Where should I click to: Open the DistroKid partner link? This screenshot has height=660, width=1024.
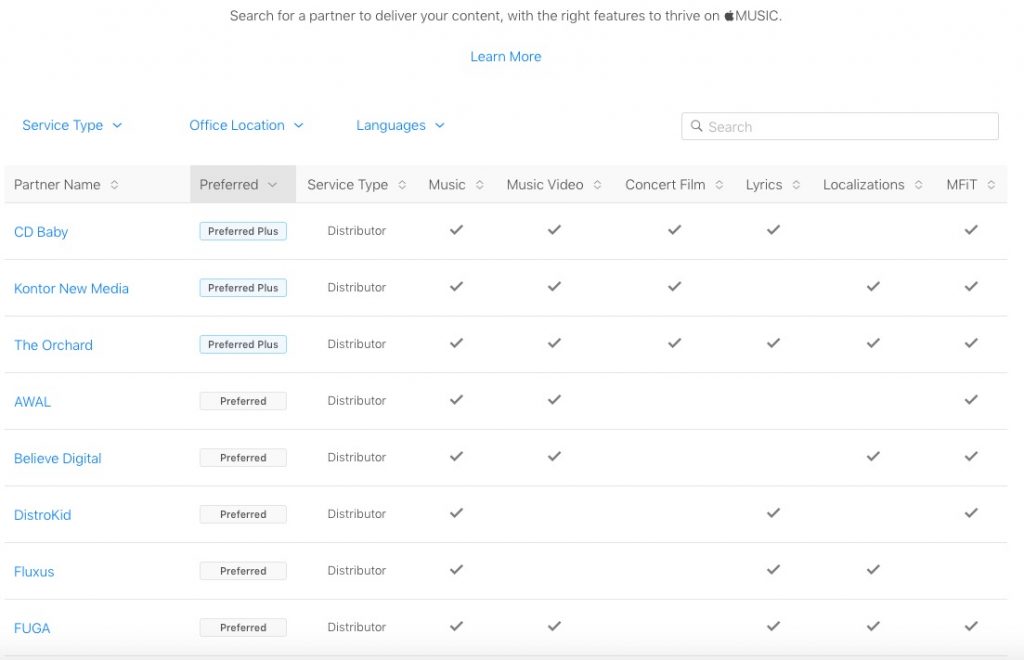pos(42,515)
